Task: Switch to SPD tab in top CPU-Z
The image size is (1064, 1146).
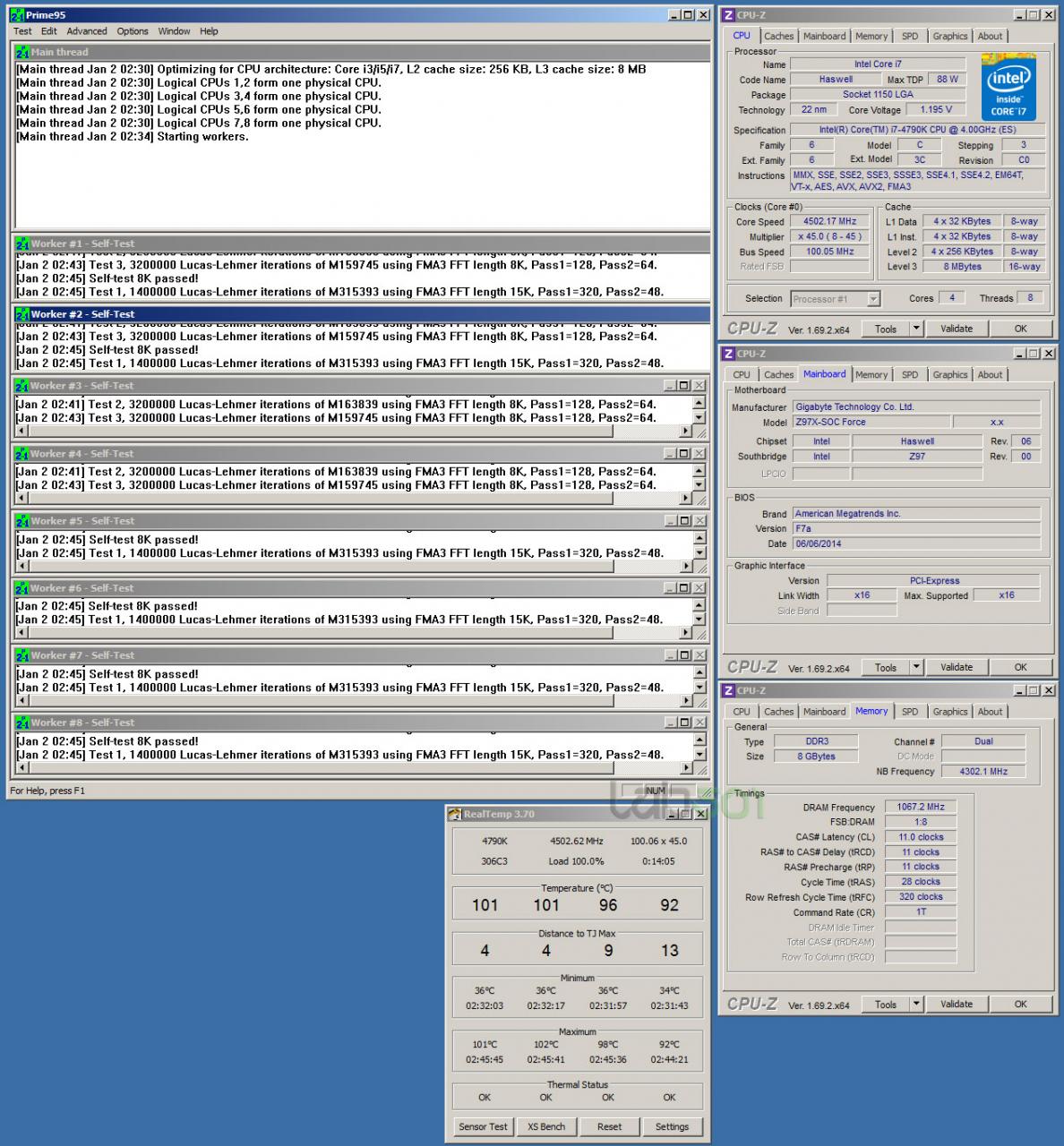Action: [x=910, y=37]
